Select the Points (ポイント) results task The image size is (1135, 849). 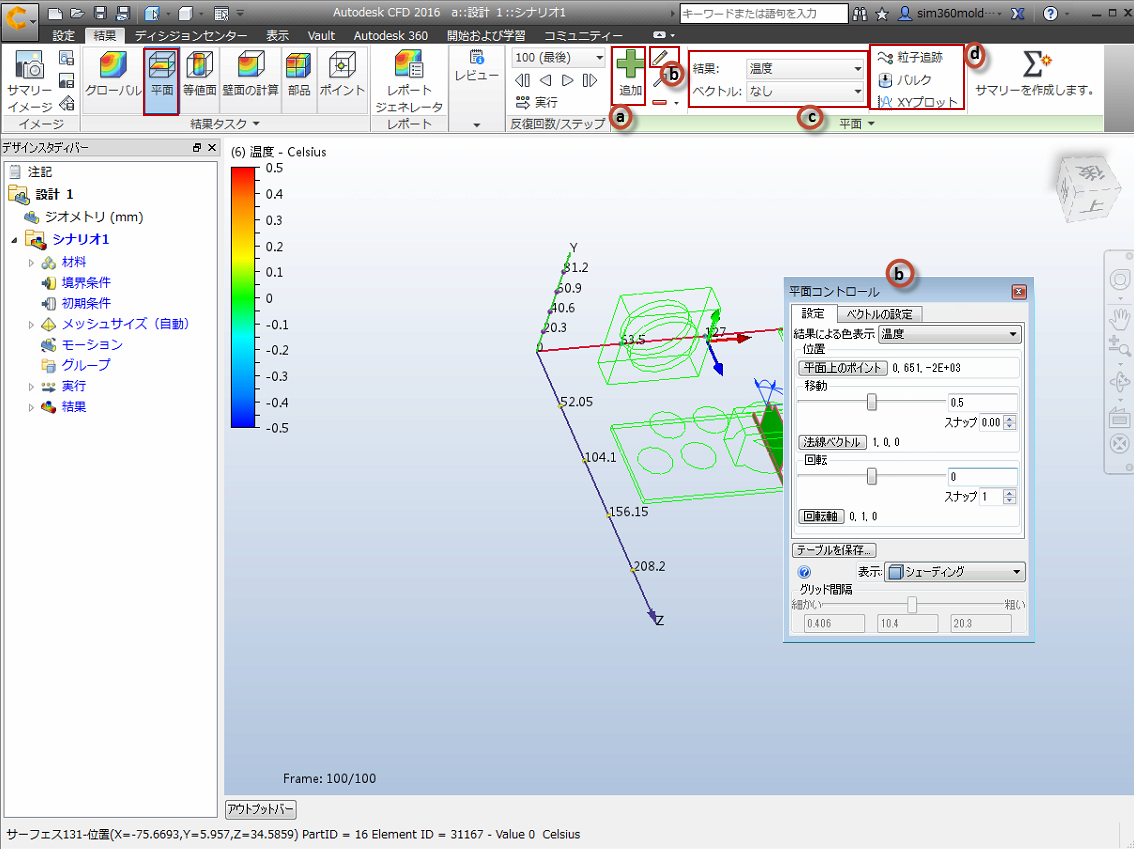tap(342, 74)
